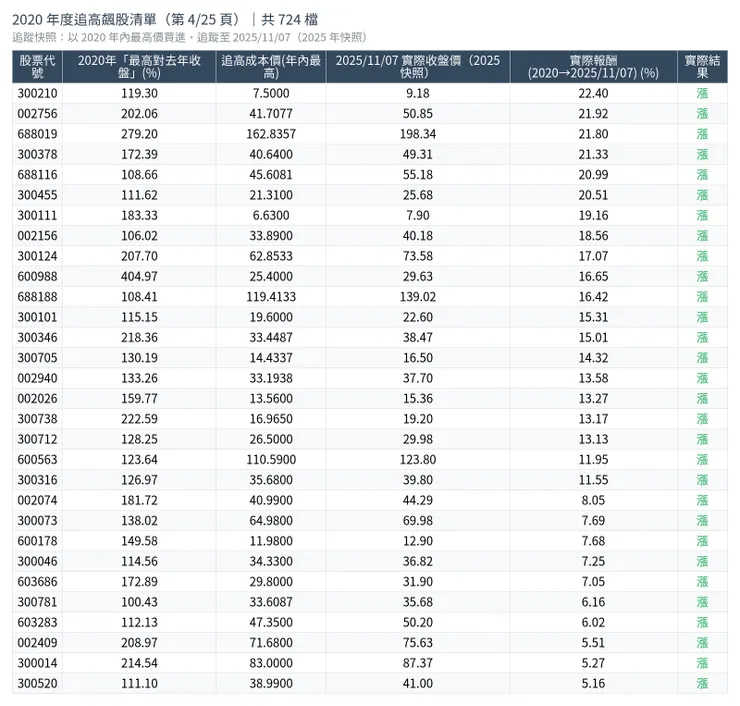Select stock code 300111
Screen dimensions: 740x706
(x=37, y=215)
